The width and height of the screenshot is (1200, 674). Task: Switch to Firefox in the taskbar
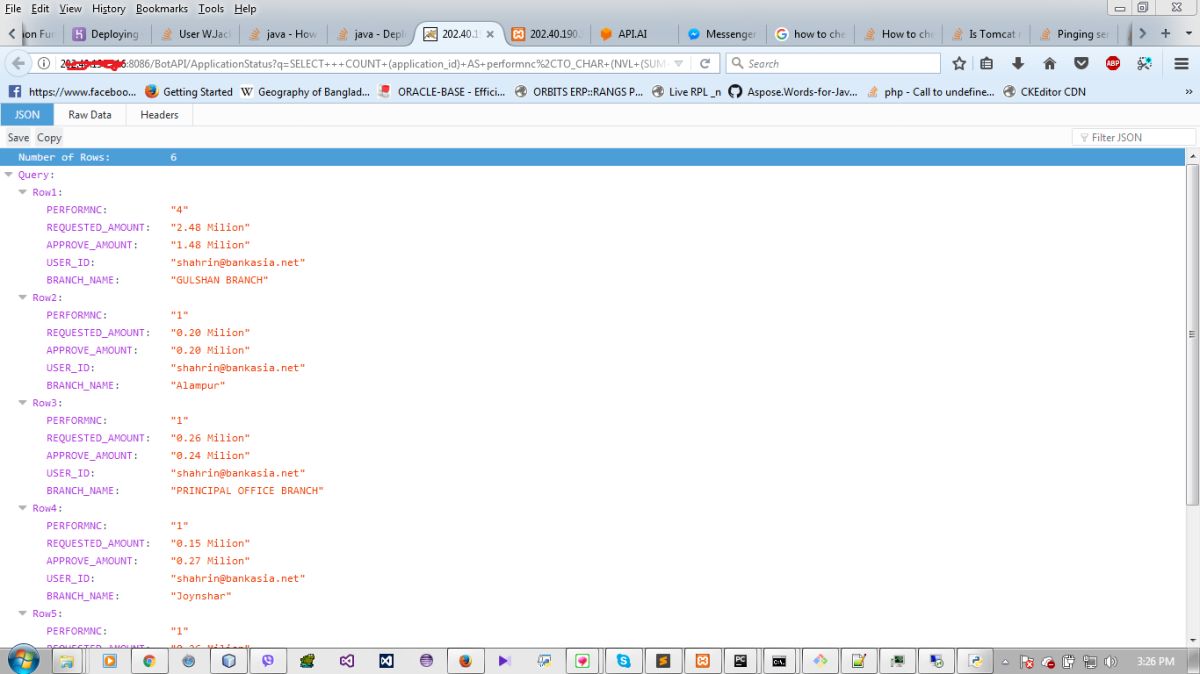(465, 661)
